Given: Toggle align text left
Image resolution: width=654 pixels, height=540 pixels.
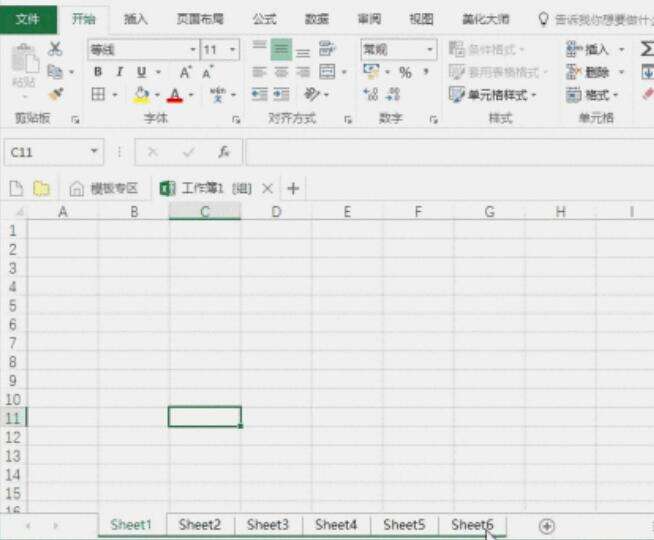Looking at the screenshot, I should pyautogui.click(x=259, y=72).
